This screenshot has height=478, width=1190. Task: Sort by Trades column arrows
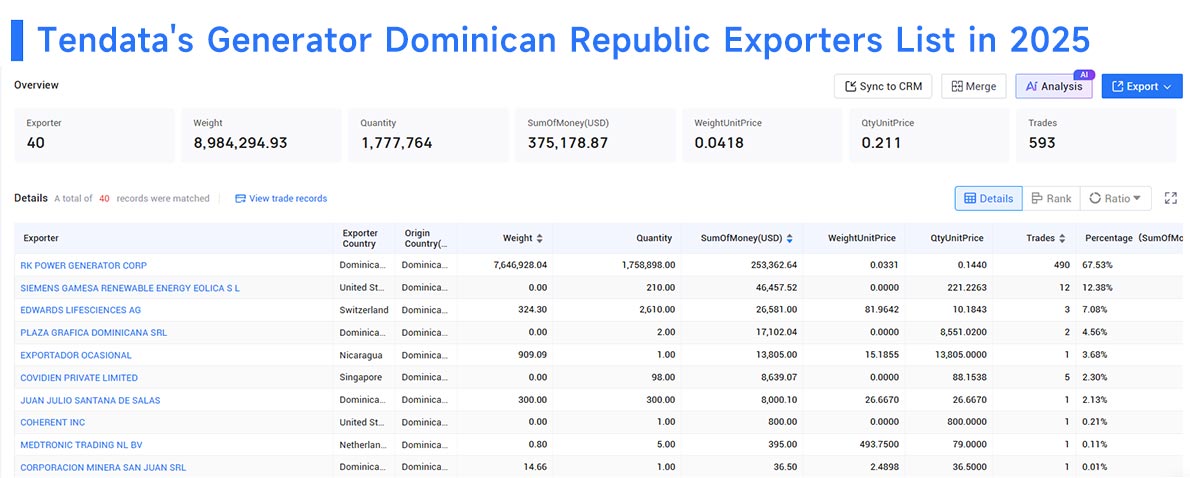(1062, 238)
